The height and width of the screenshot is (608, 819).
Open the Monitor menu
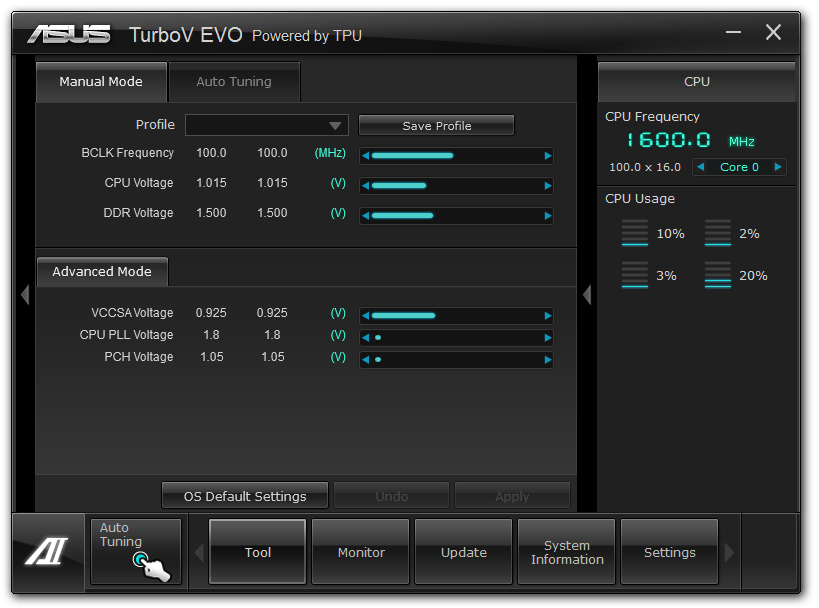361,552
